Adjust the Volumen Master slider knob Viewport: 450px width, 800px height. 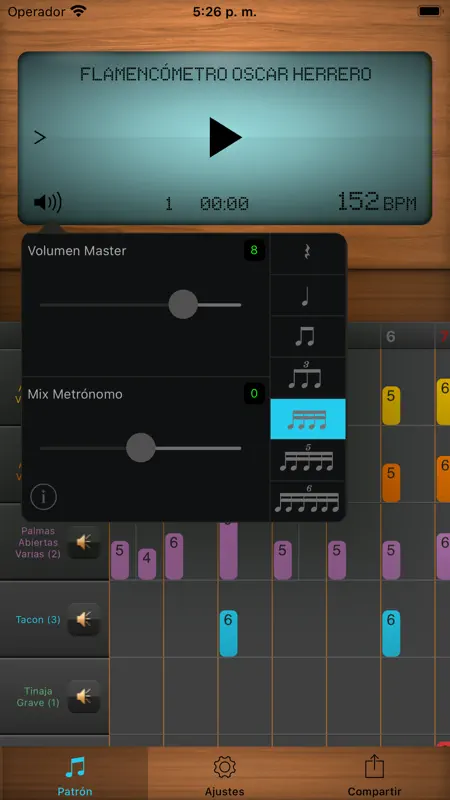pos(183,305)
